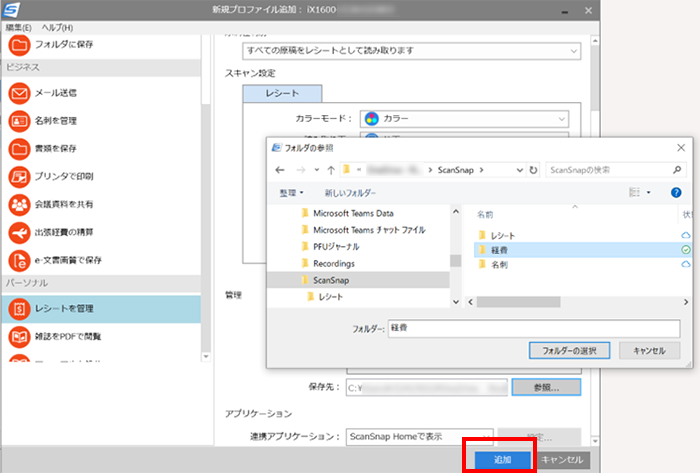
Task: Choose the 会議資料を共有 profile icon
Action: click(x=19, y=204)
